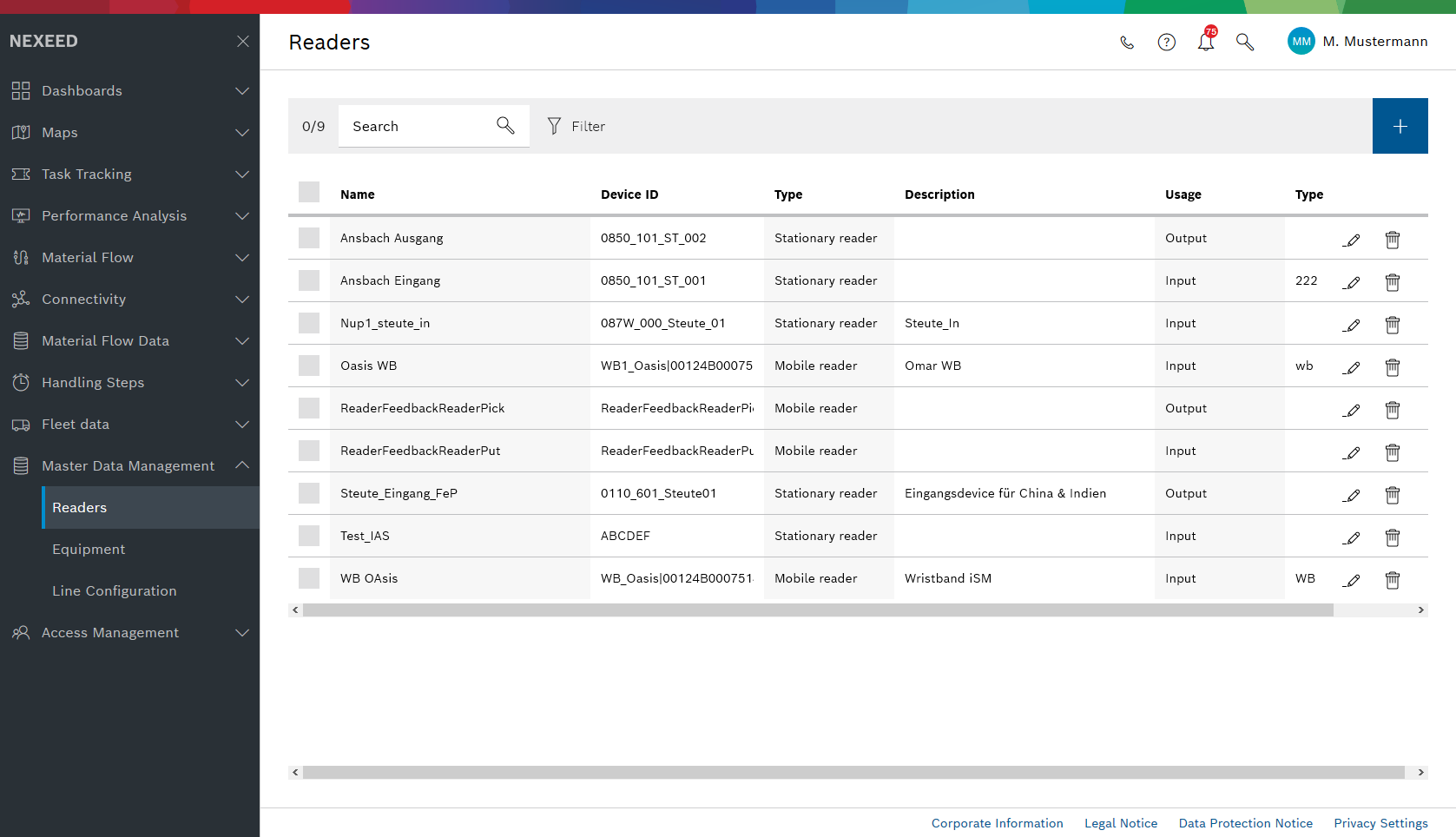Expand the Material Flow Data chevron
The height and width of the screenshot is (837, 1456).
[x=242, y=341]
